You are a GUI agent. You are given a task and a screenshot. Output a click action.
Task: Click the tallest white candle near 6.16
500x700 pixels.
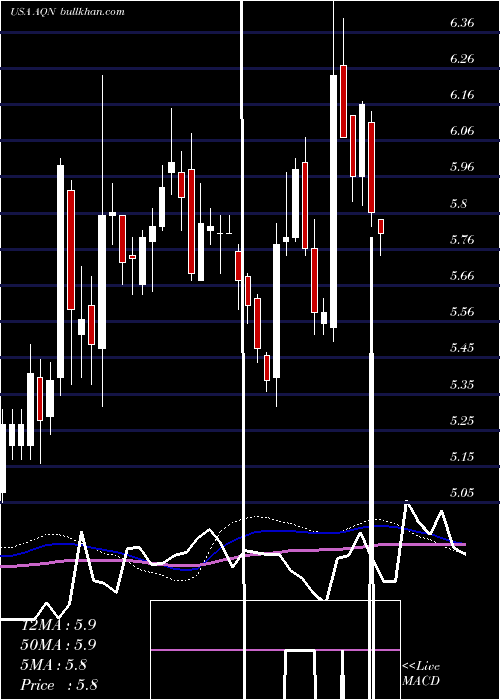(x=333, y=201)
